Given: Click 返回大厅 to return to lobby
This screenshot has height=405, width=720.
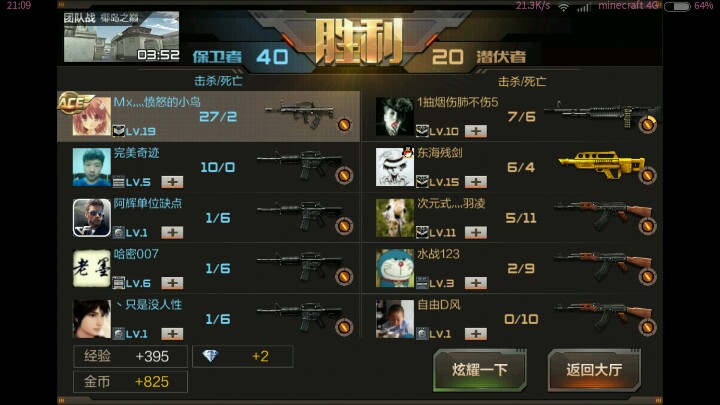Looking at the screenshot, I should (594, 370).
